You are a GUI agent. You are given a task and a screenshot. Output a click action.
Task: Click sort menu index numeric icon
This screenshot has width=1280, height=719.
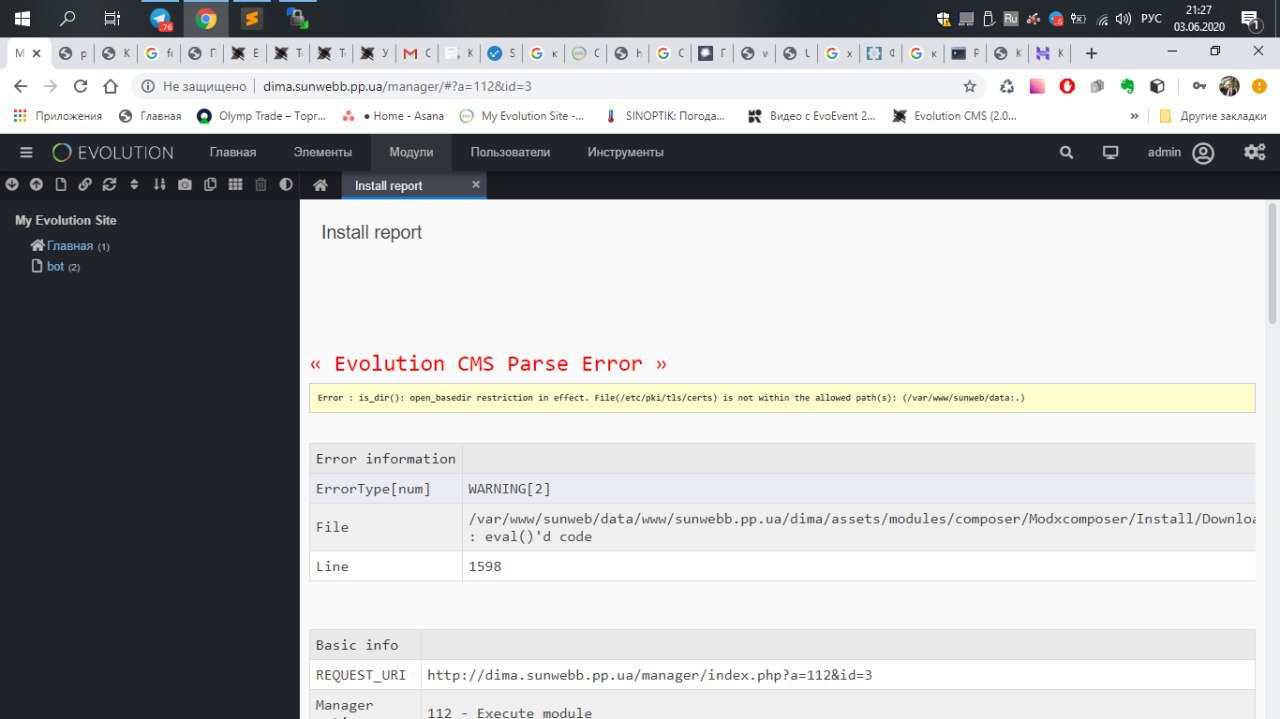(x=159, y=184)
